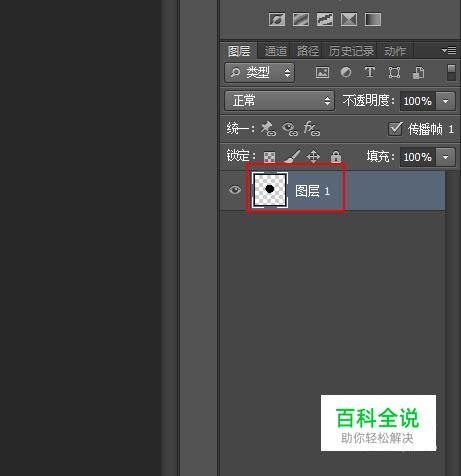The height and width of the screenshot is (476, 461).
Task: Toggle the layer filtering switch
Action: point(451,72)
